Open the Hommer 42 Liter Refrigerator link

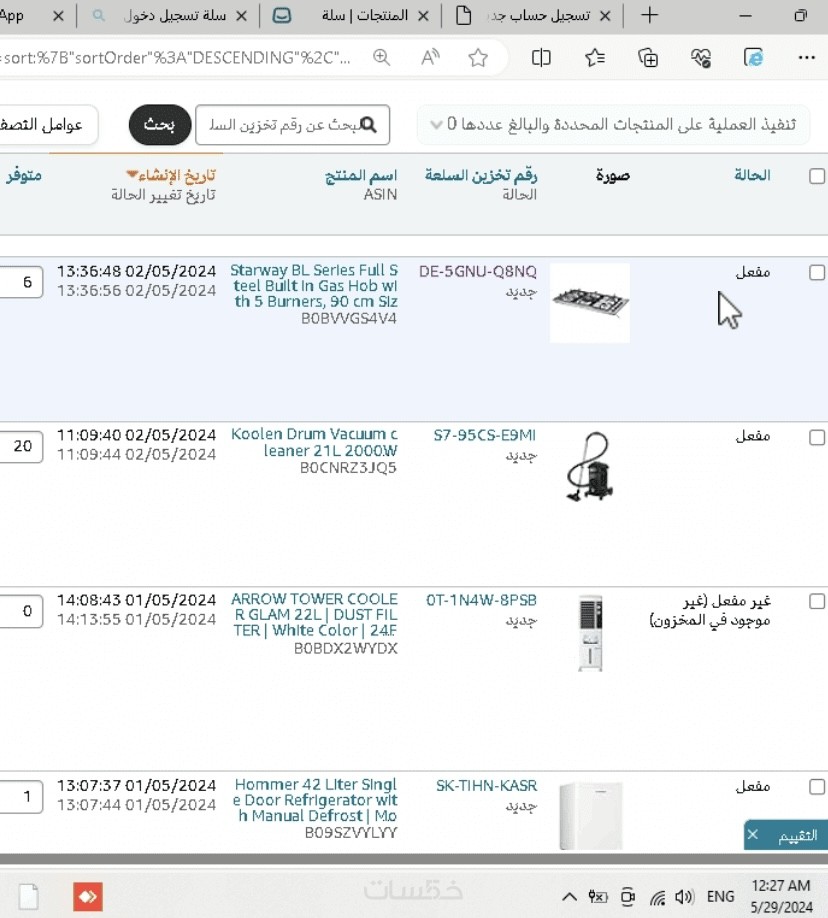click(x=315, y=800)
